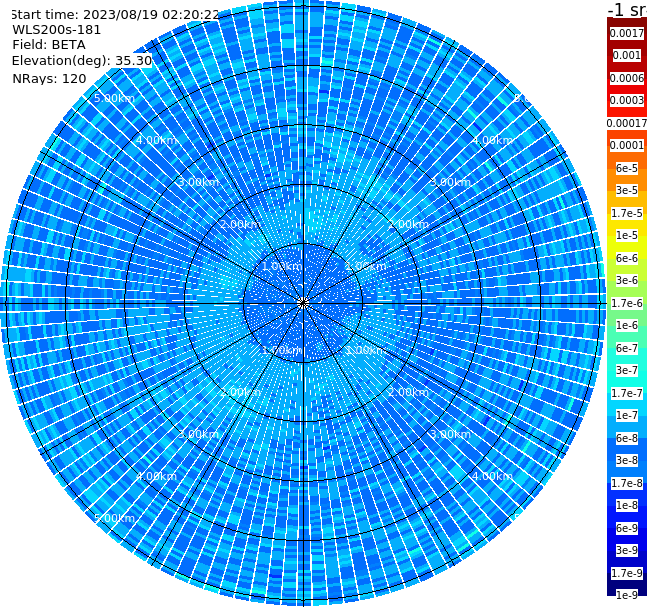
Task: Click the lower-right 2.00km ring label
Action: [x=408, y=392]
